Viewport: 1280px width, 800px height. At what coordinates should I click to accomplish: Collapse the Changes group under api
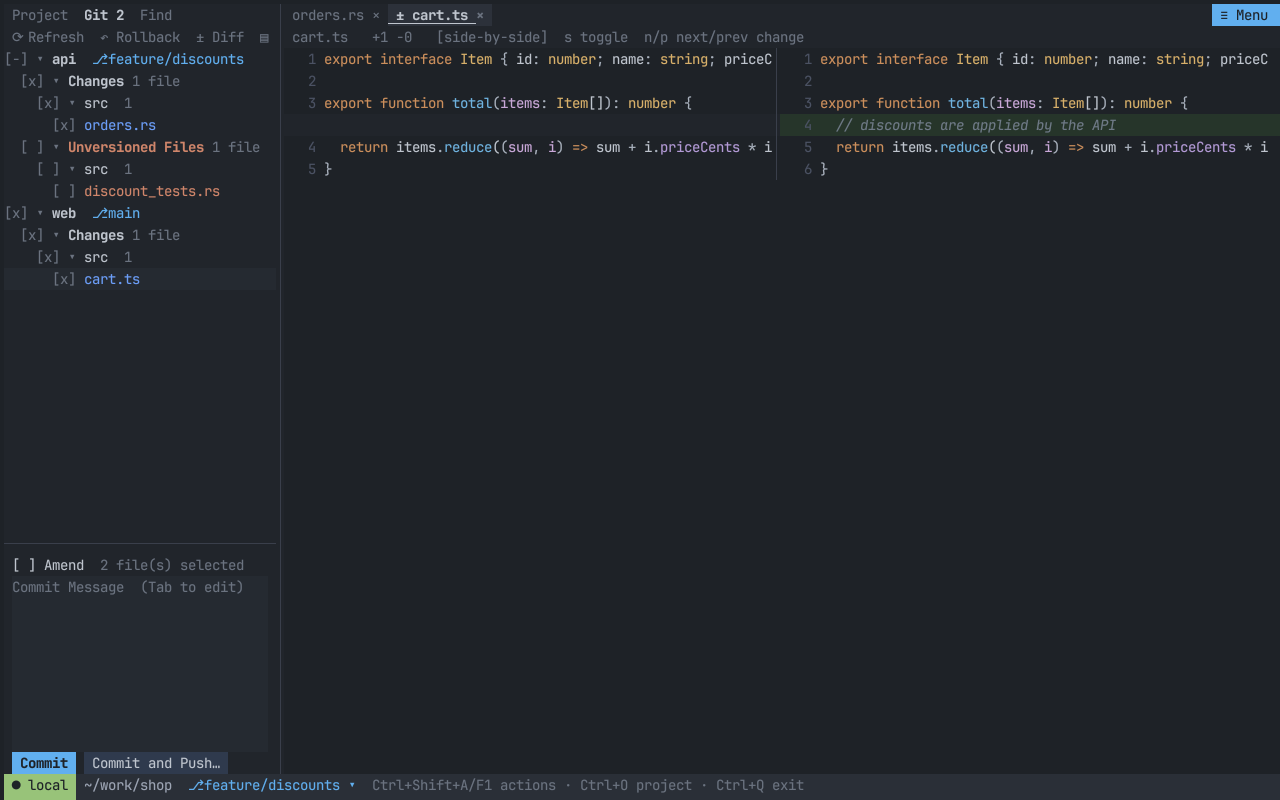56,81
